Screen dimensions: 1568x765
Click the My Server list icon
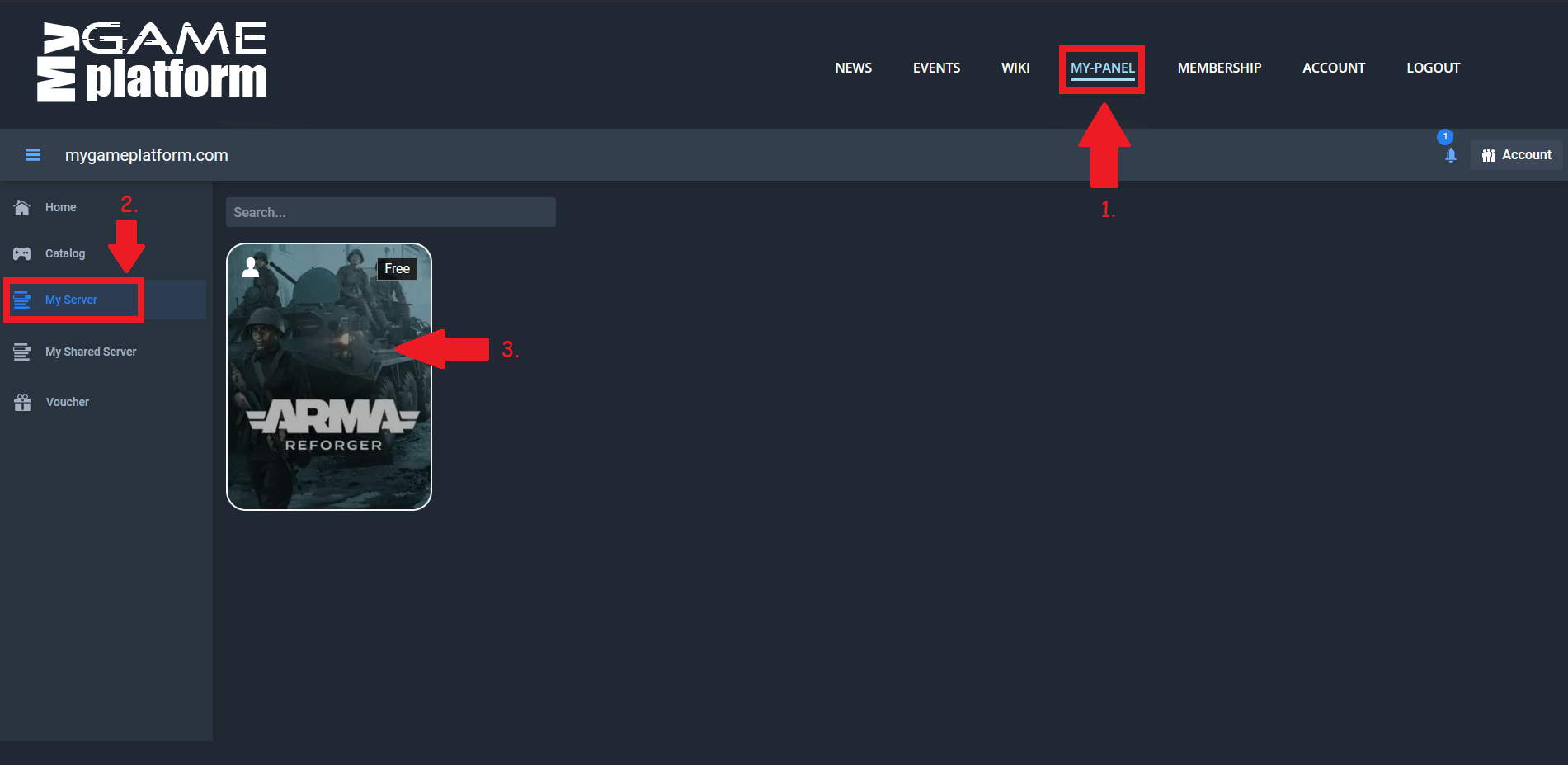[22, 300]
